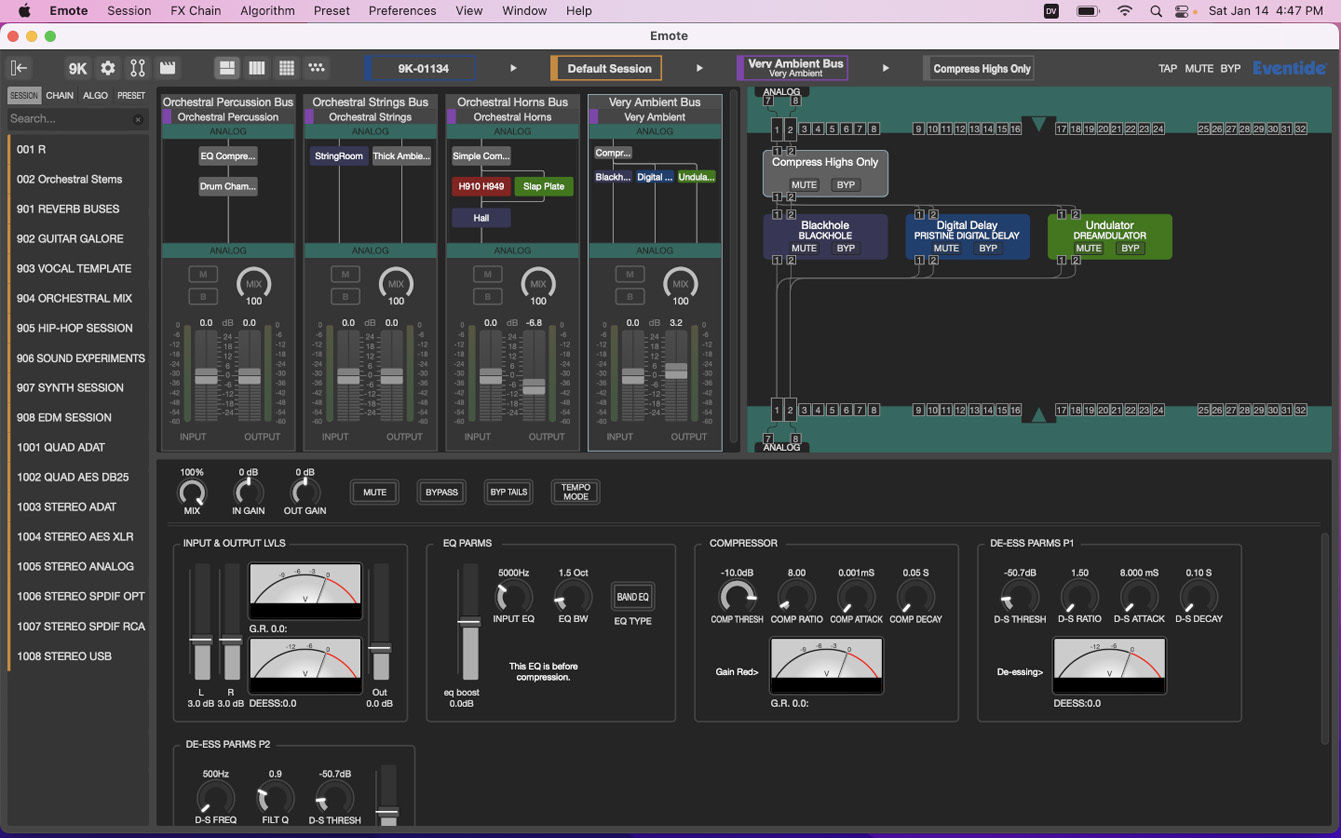Screen dimensions: 1341x838
Task: Bypass the Digital Delay block
Action: (x=988, y=248)
